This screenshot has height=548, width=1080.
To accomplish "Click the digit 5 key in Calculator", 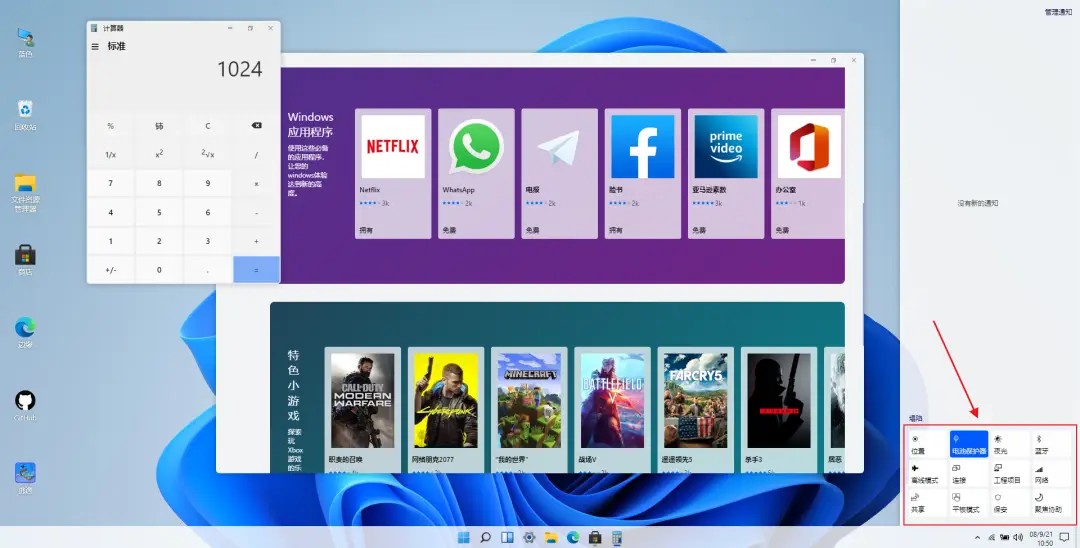I will (x=159, y=212).
